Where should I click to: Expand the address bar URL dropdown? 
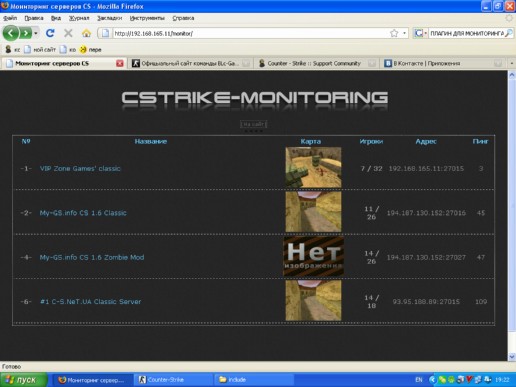point(404,33)
